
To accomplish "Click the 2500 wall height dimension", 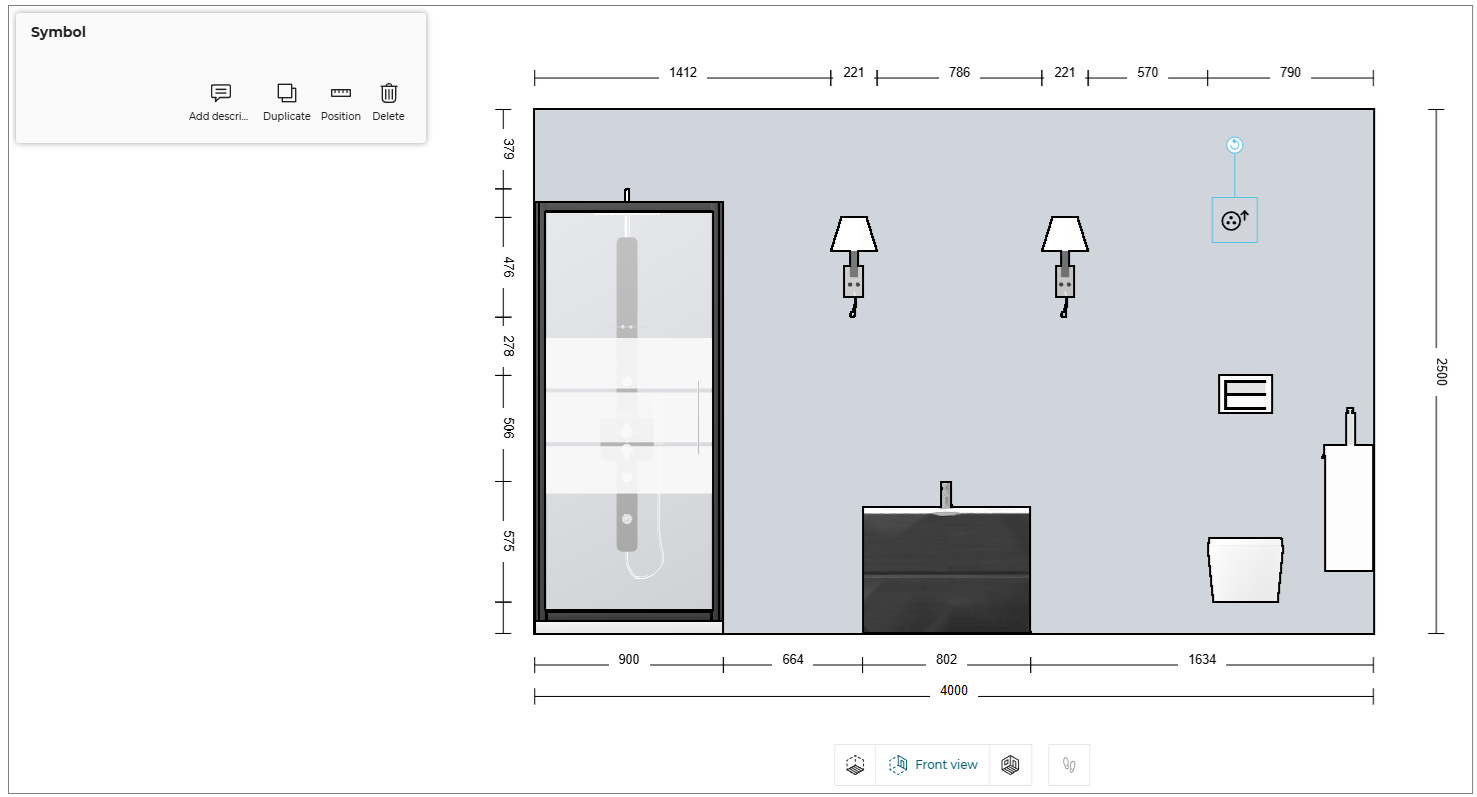I will click(1440, 372).
